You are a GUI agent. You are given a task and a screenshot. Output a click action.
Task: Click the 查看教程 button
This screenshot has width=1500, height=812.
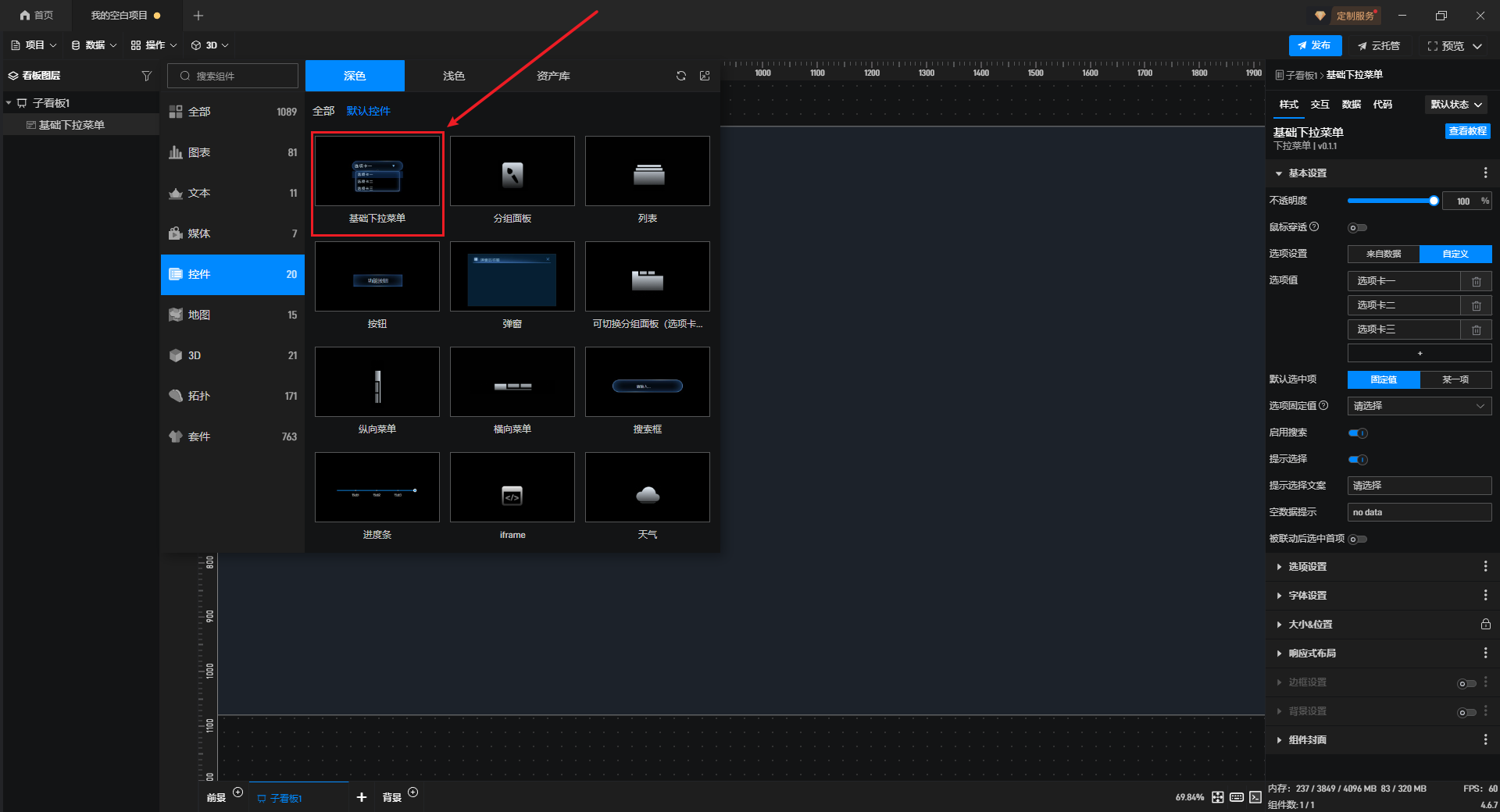(1467, 131)
